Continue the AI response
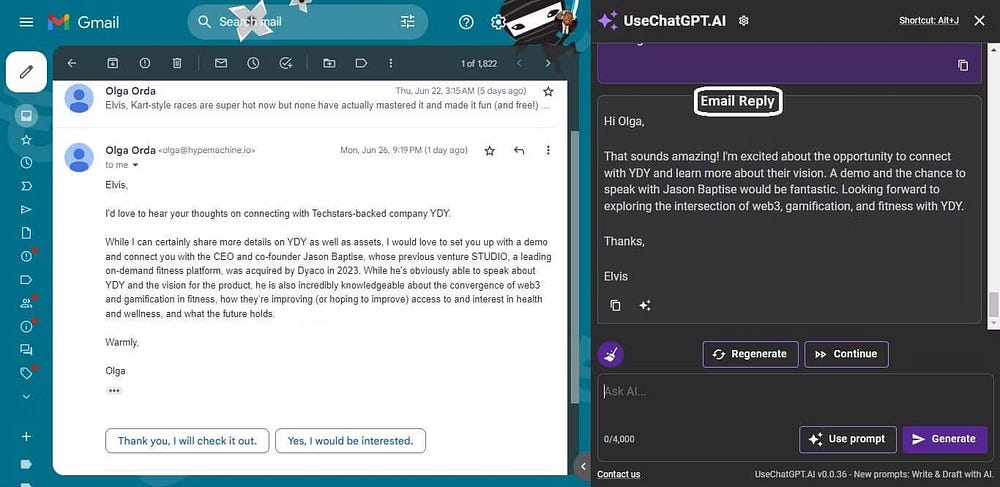1000x487 pixels. click(x=846, y=354)
